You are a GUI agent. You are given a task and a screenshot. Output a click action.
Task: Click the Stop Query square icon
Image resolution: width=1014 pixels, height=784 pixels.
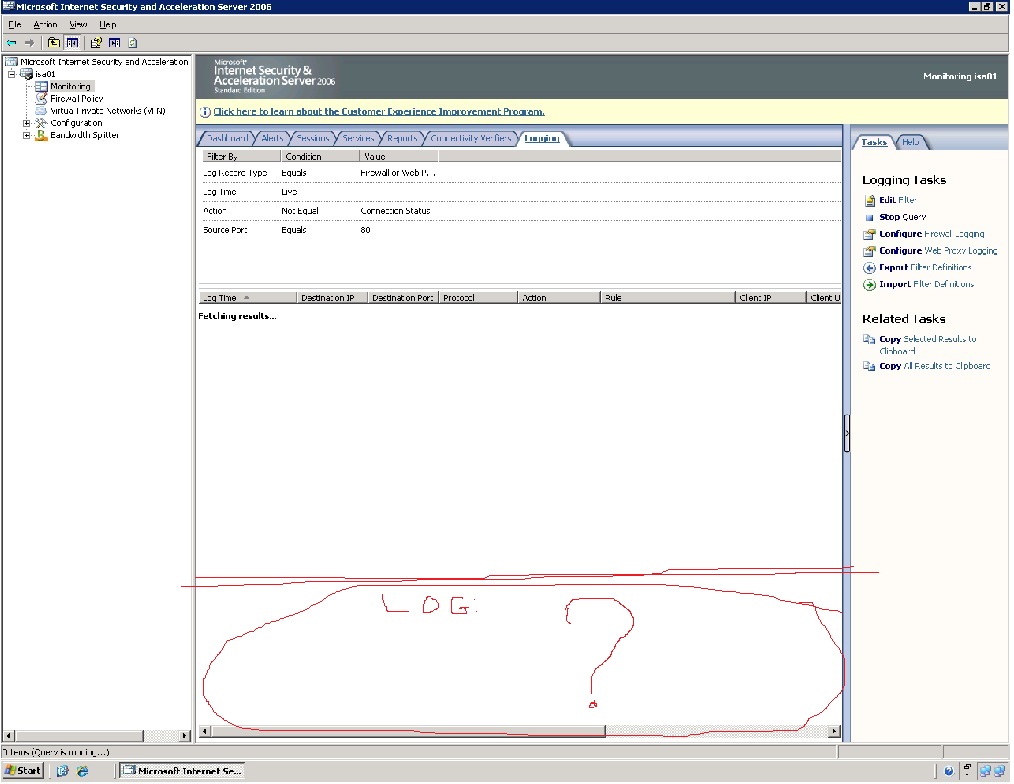(x=870, y=218)
